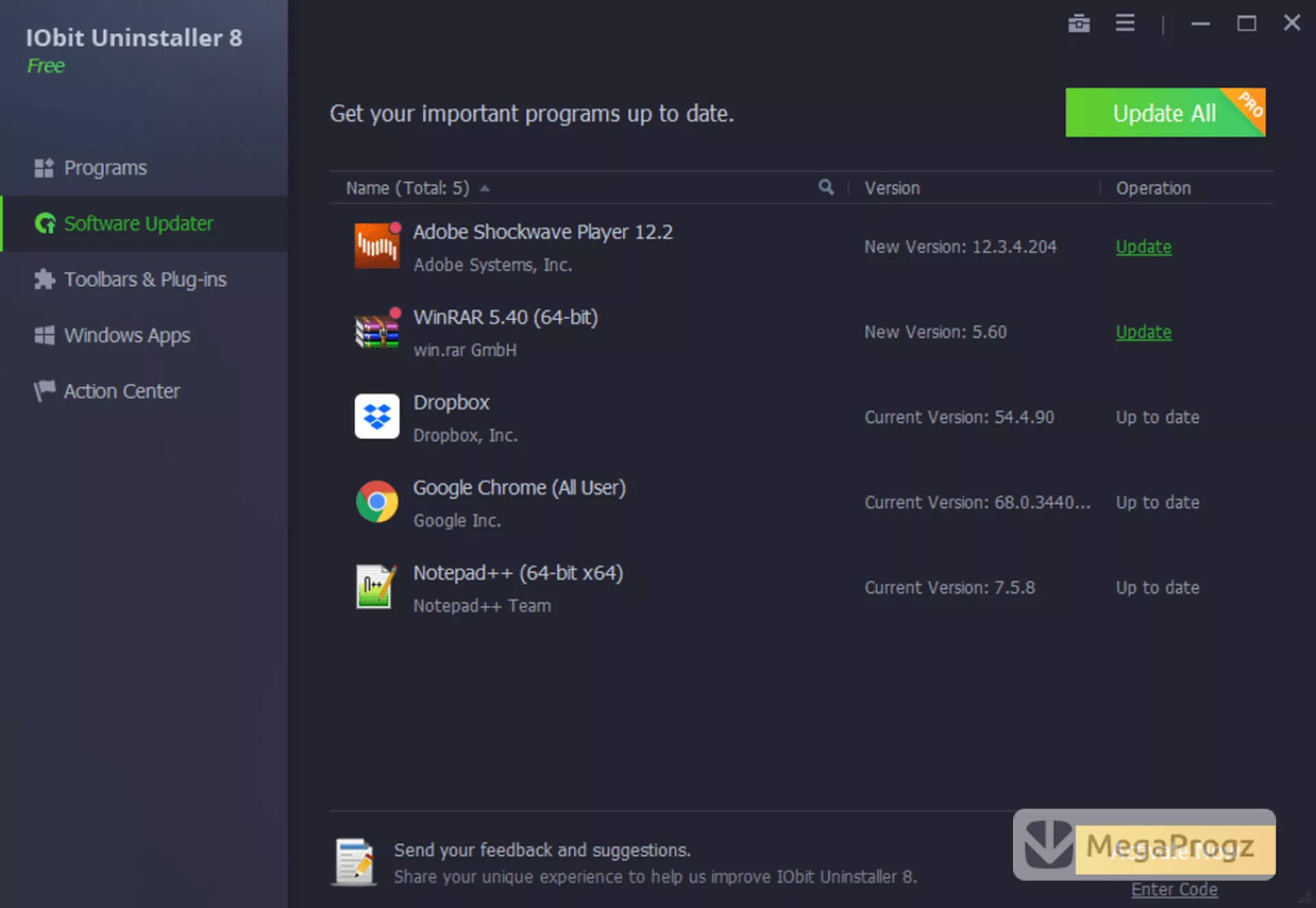The width and height of the screenshot is (1316, 908).
Task: Update WinRAR to version 5.60
Action: coord(1143,332)
